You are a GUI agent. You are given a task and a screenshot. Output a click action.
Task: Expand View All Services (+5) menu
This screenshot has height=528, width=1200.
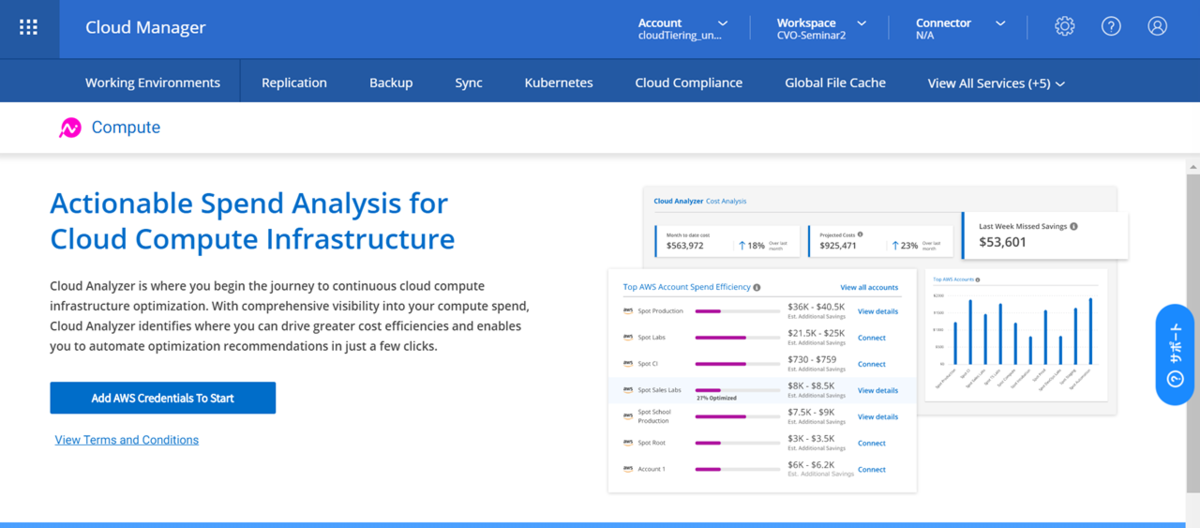[x=996, y=83]
